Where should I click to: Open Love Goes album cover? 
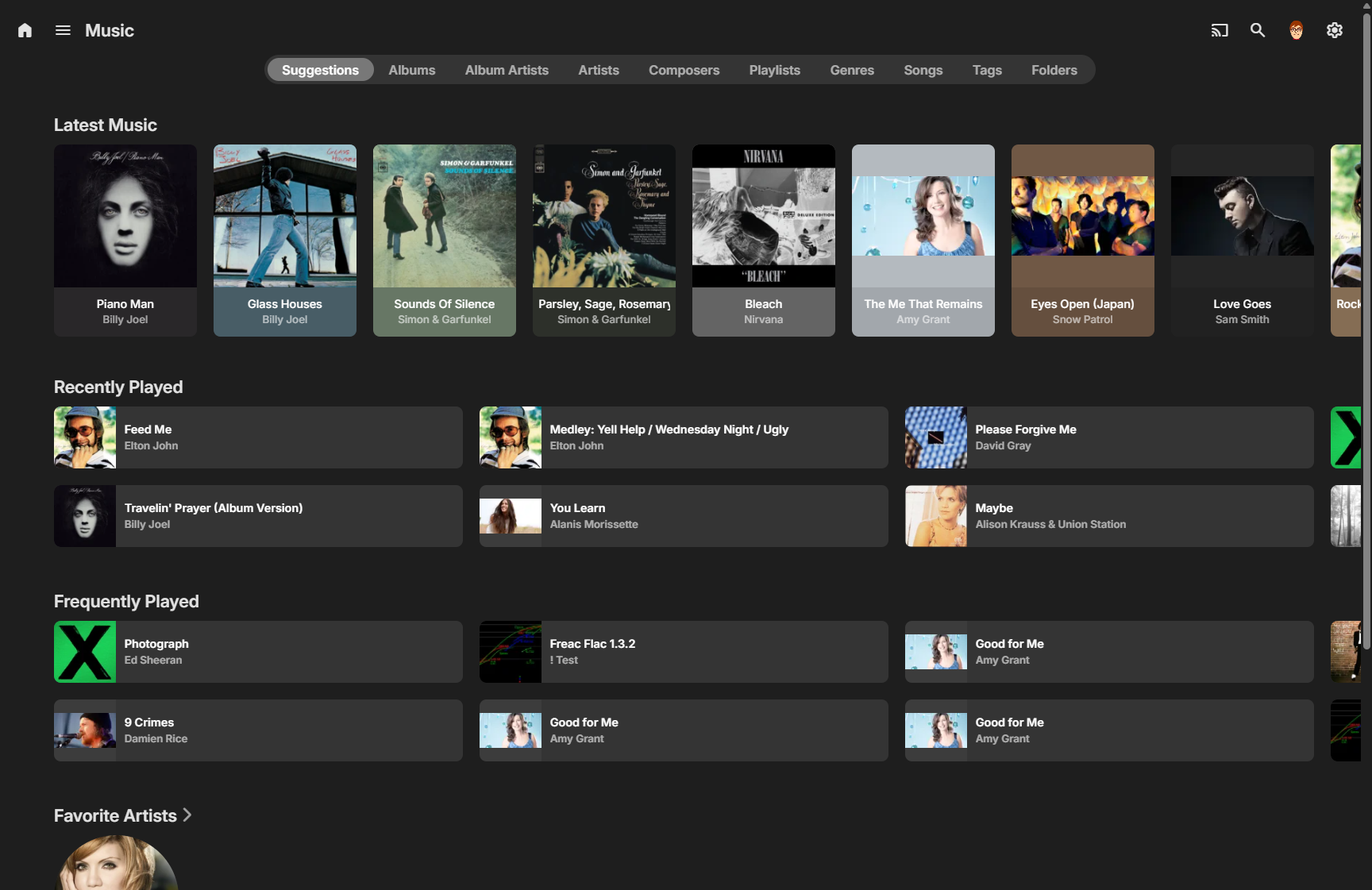tap(1243, 216)
